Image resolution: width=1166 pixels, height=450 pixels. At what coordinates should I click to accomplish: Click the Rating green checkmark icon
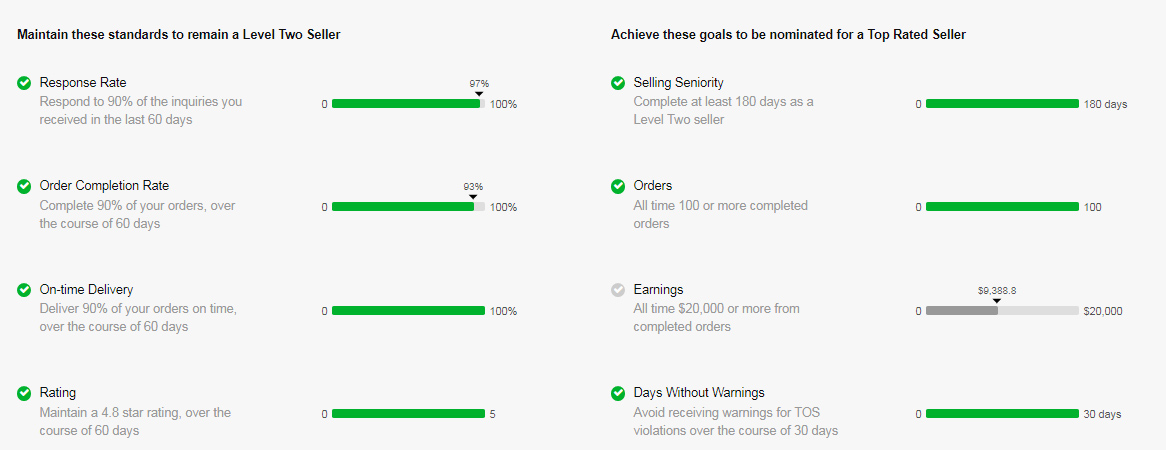(x=24, y=393)
